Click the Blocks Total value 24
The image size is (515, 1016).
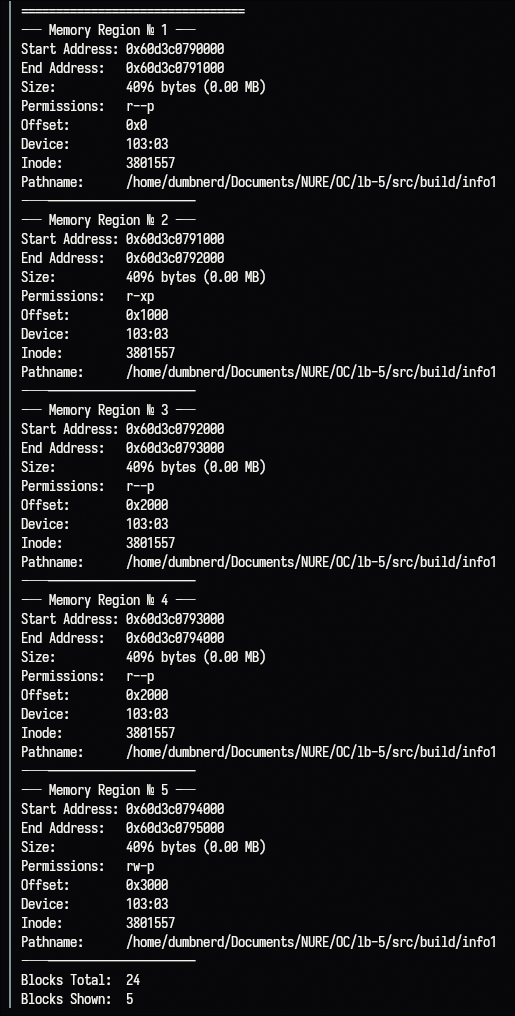133,980
